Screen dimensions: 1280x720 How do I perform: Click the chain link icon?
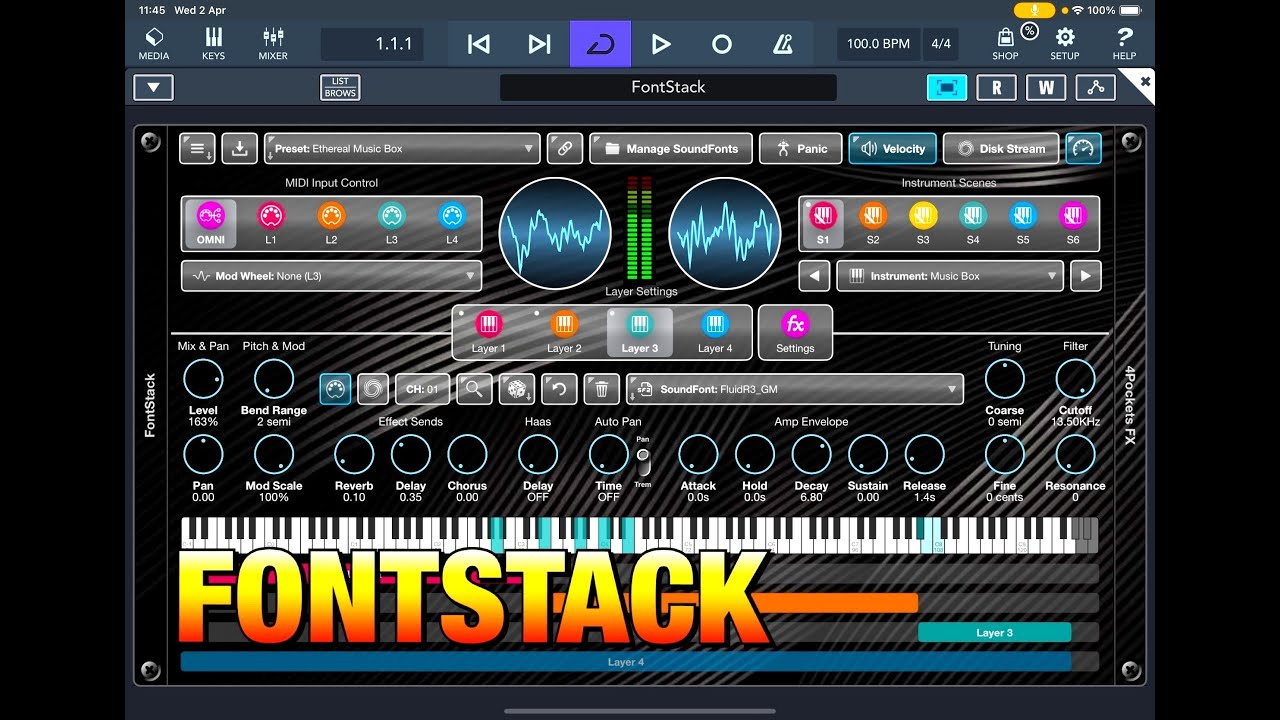(565, 148)
